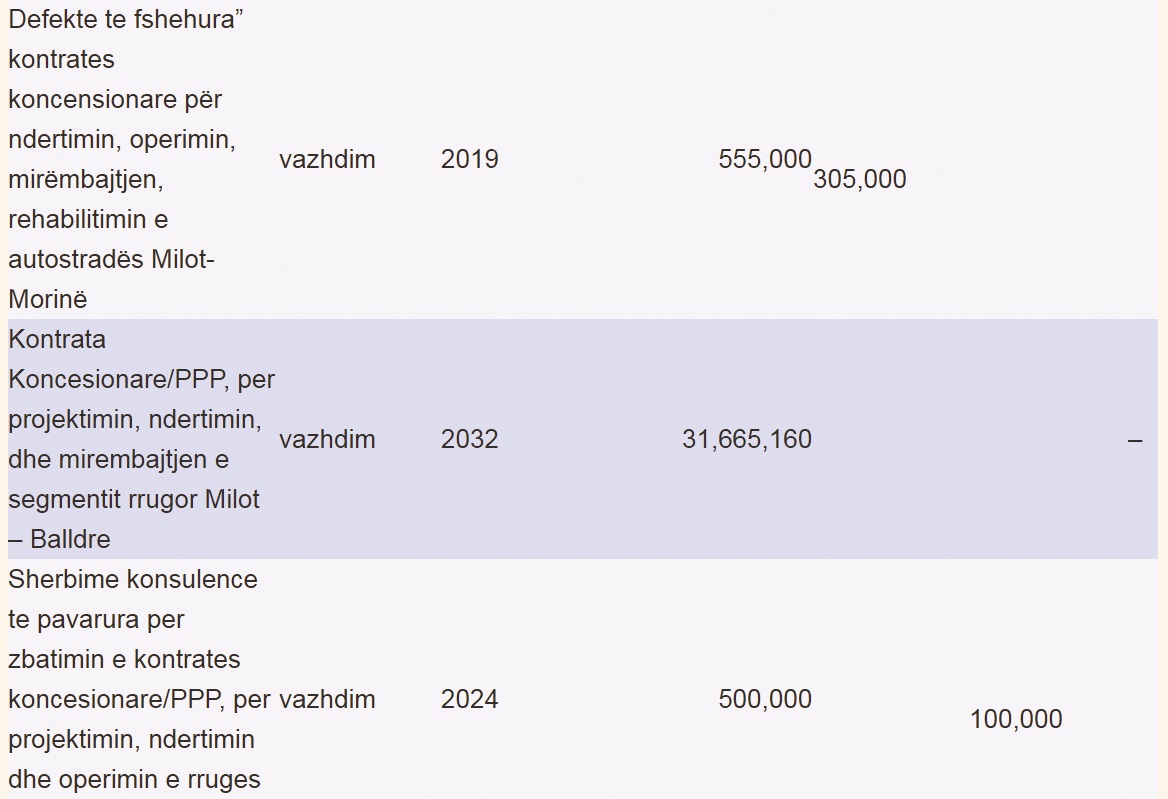1168x799 pixels.
Task: Select the 31,665,160 contract value
Action: coord(746,439)
